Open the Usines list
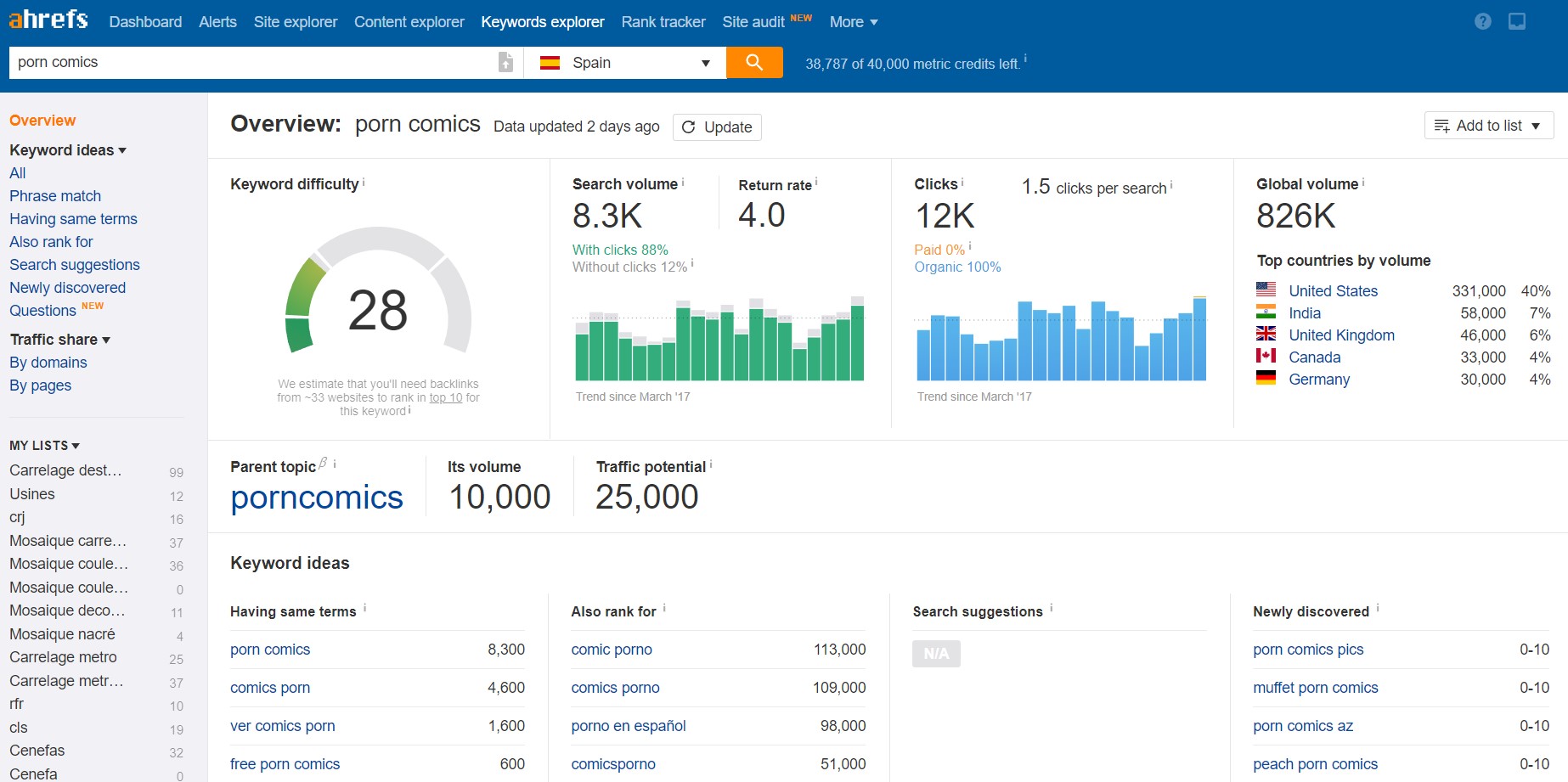 point(32,494)
